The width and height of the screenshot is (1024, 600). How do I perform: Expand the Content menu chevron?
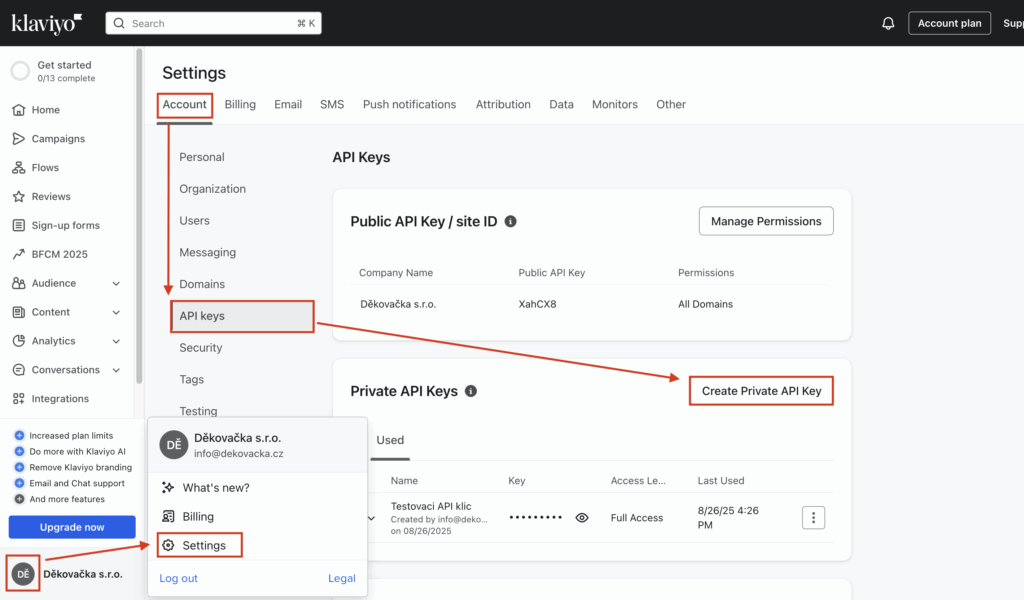click(116, 312)
